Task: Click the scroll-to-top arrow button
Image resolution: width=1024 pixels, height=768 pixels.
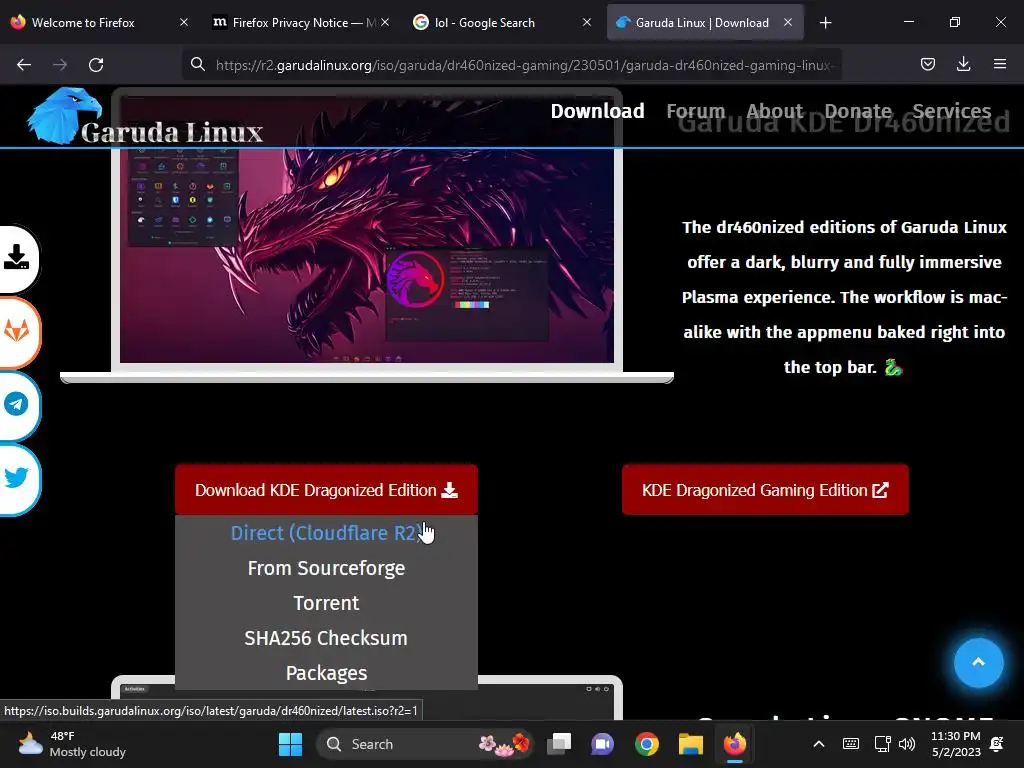Action: point(978,663)
